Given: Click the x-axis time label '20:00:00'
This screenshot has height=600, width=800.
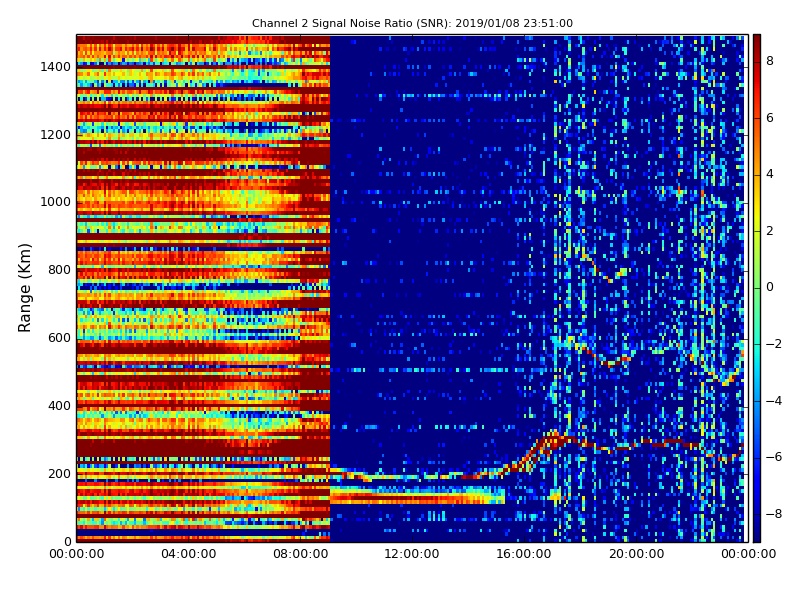Looking at the screenshot, I should 636,554.
